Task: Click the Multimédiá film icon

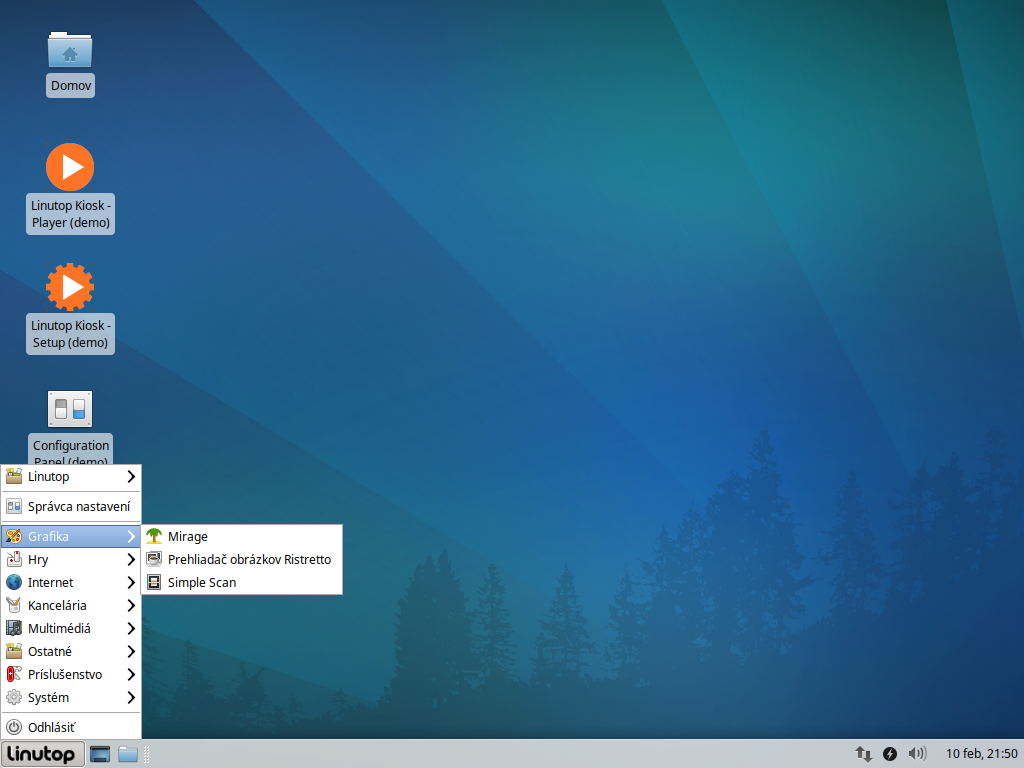Action: click(14, 628)
